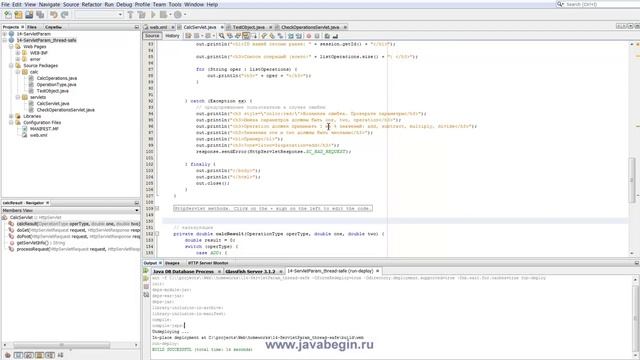Select the calcResult method in Navigator

pyautogui.click(x=78, y=224)
